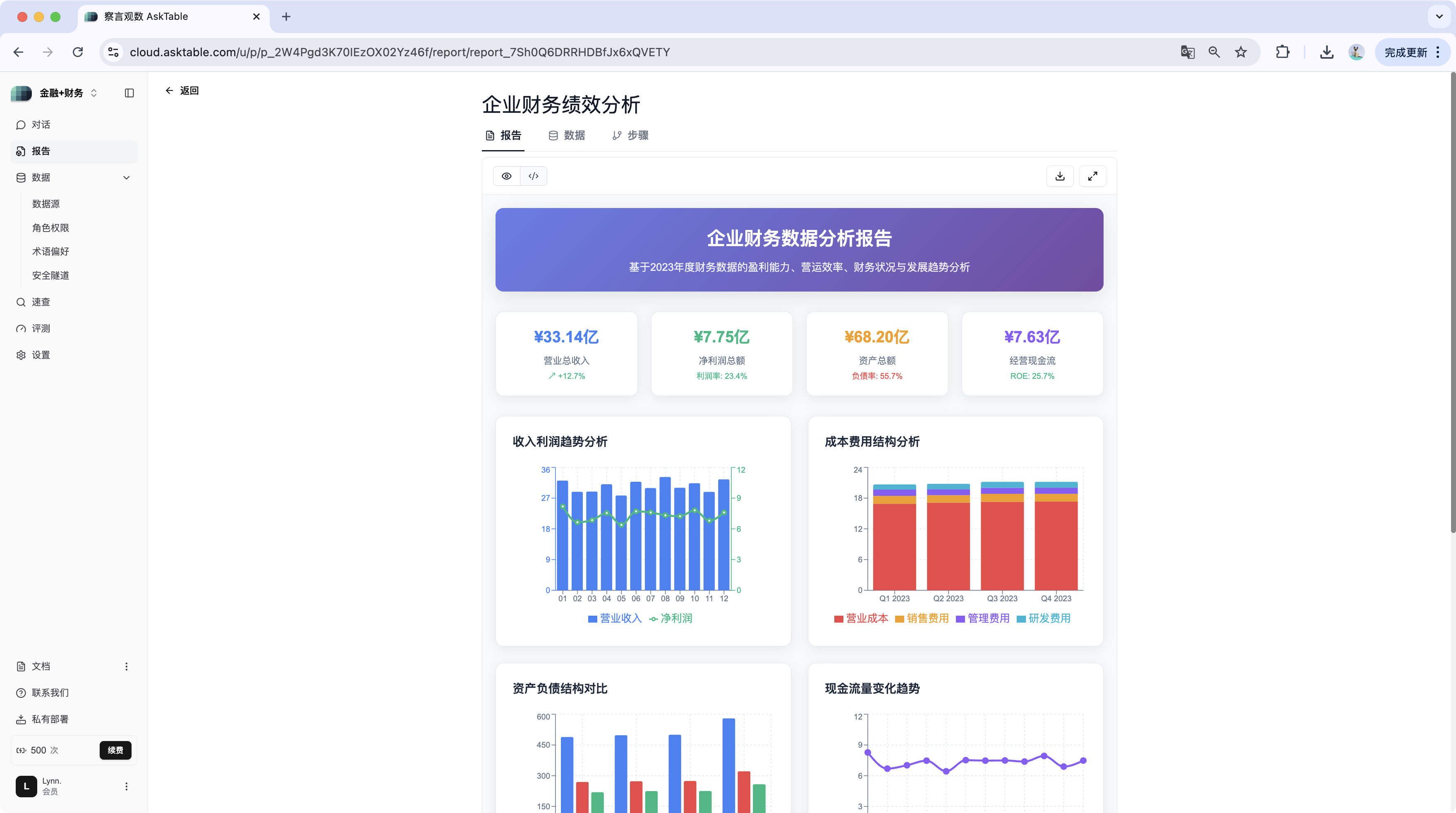Image resolution: width=1456 pixels, height=813 pixels.
Task: Click the 返回 back link
Action: (x=182, y=91)
